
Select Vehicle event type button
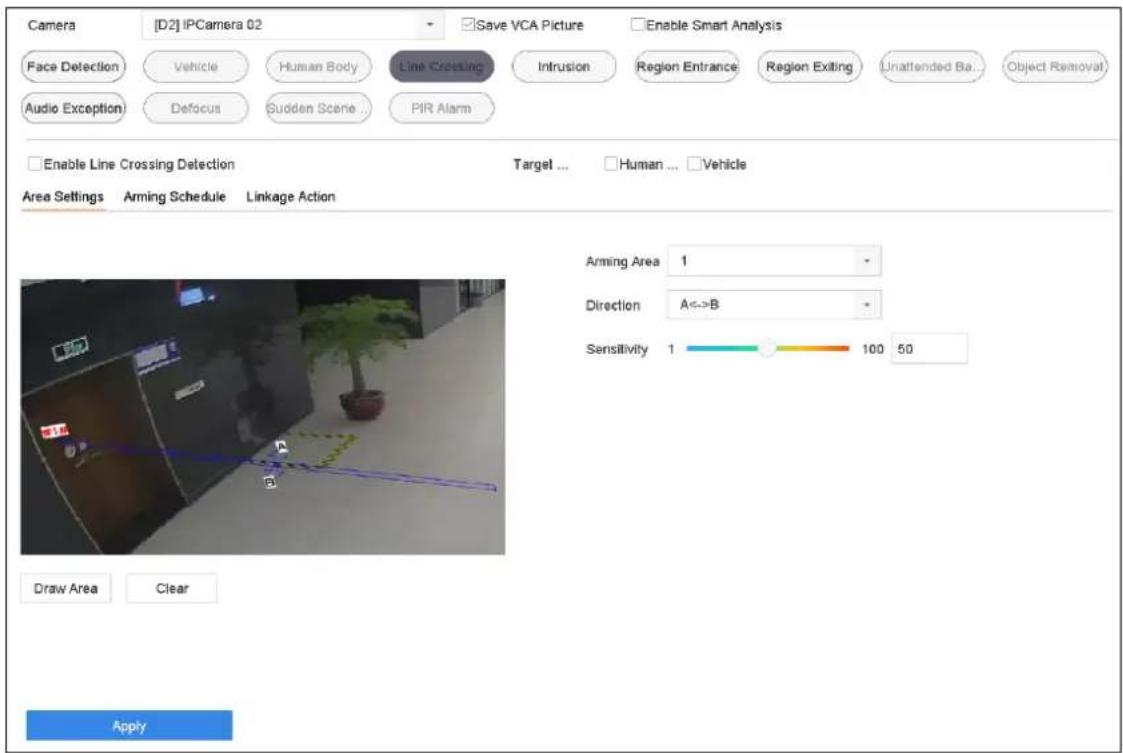click(196, 67)
